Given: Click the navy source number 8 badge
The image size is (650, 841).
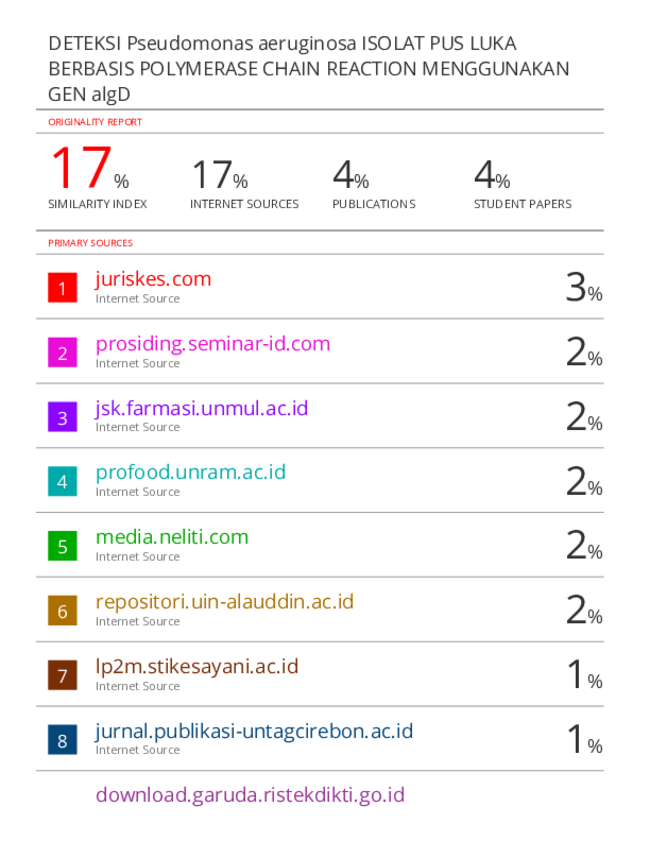Looking at the screenshot, I should pyautogui.click(x=62, y=740).
